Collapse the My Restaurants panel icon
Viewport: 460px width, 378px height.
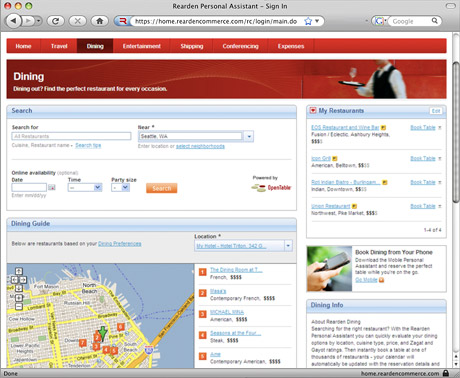(x=313, y=110)
